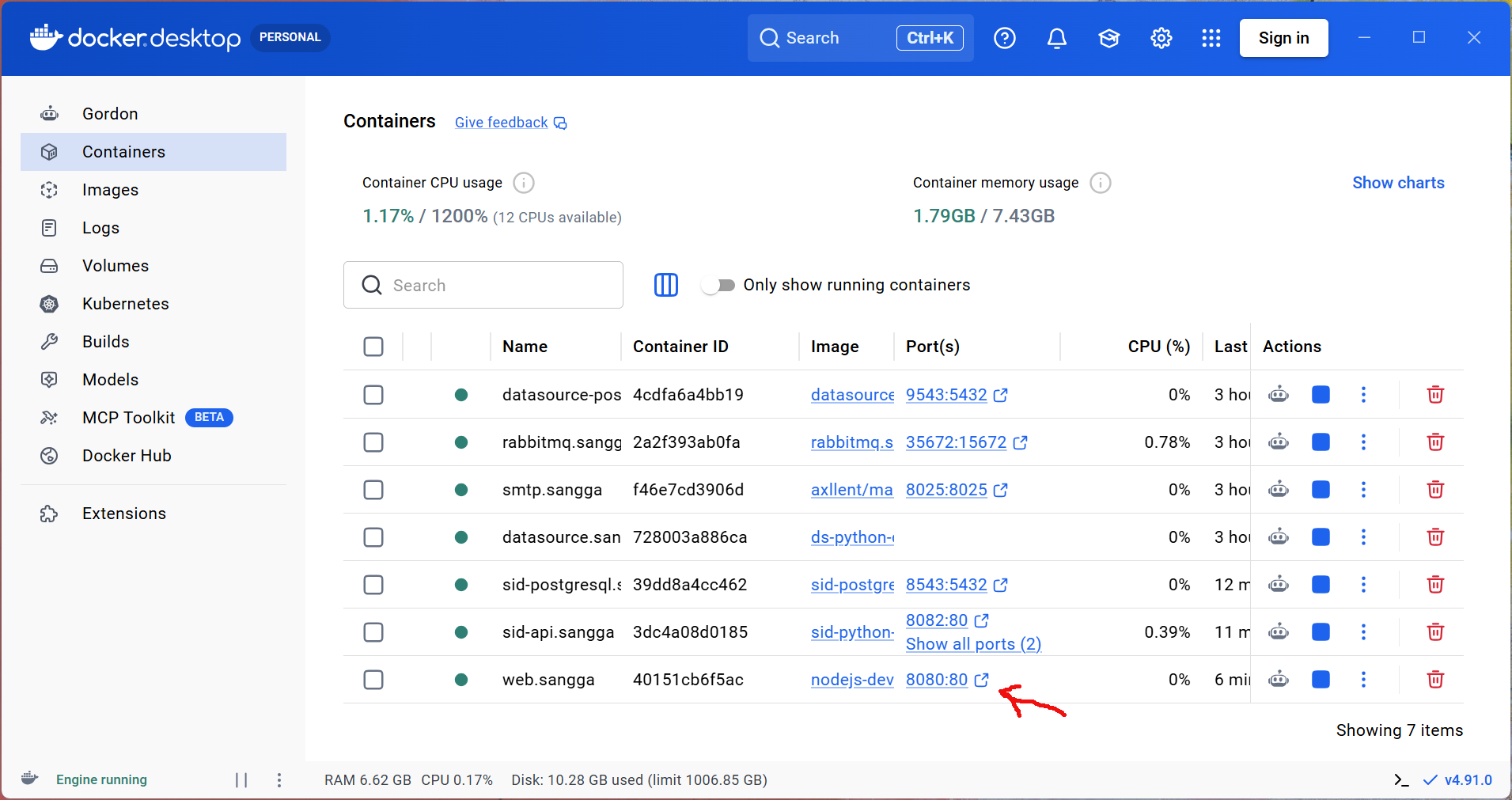Go to Images in the sidebar

[153, 190]
